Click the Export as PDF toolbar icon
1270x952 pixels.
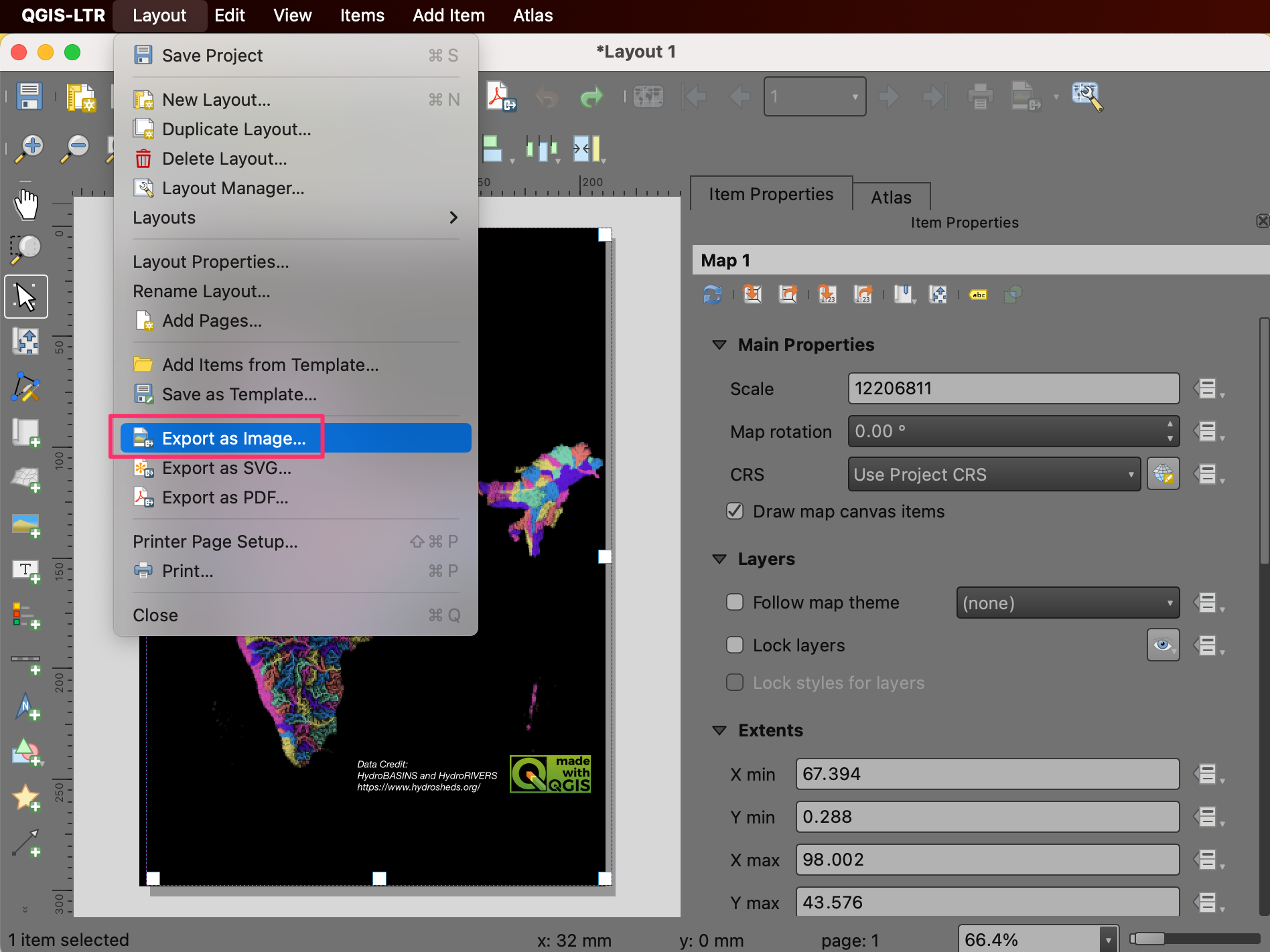[501, 97]
